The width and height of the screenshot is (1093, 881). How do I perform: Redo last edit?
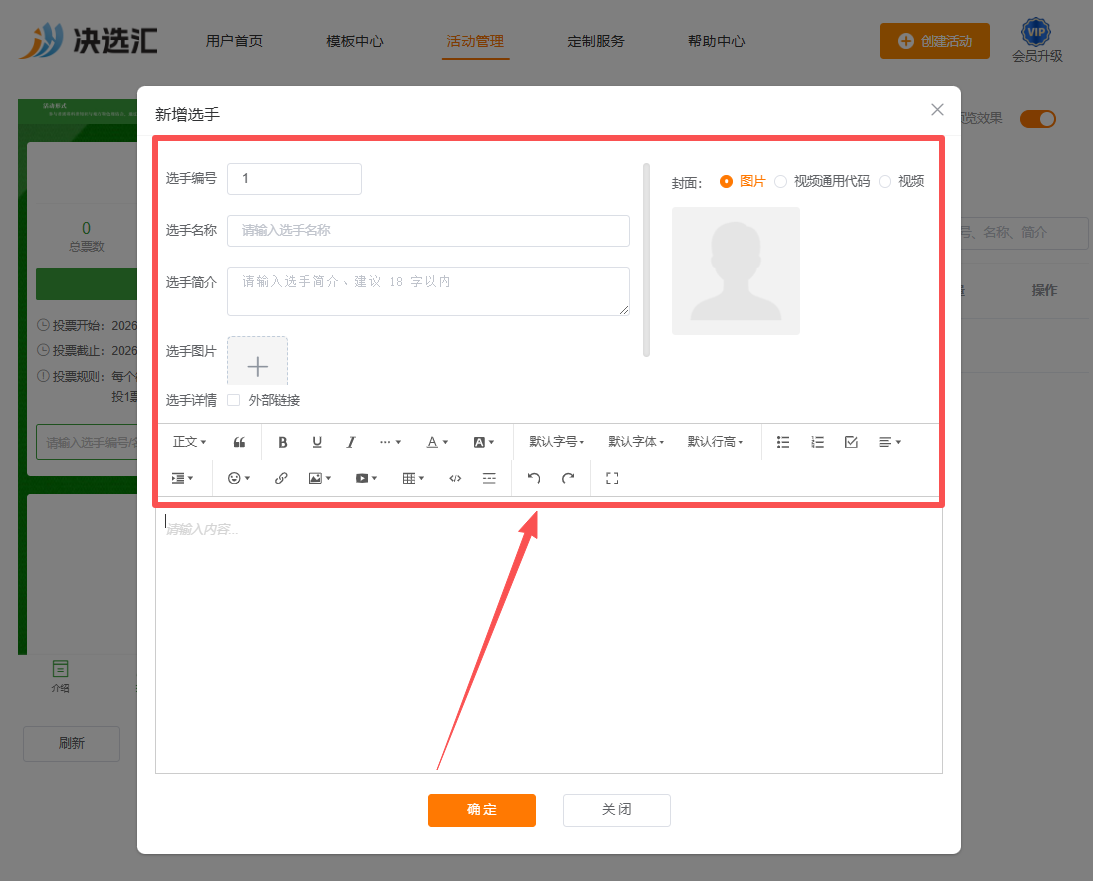point(568,478)
